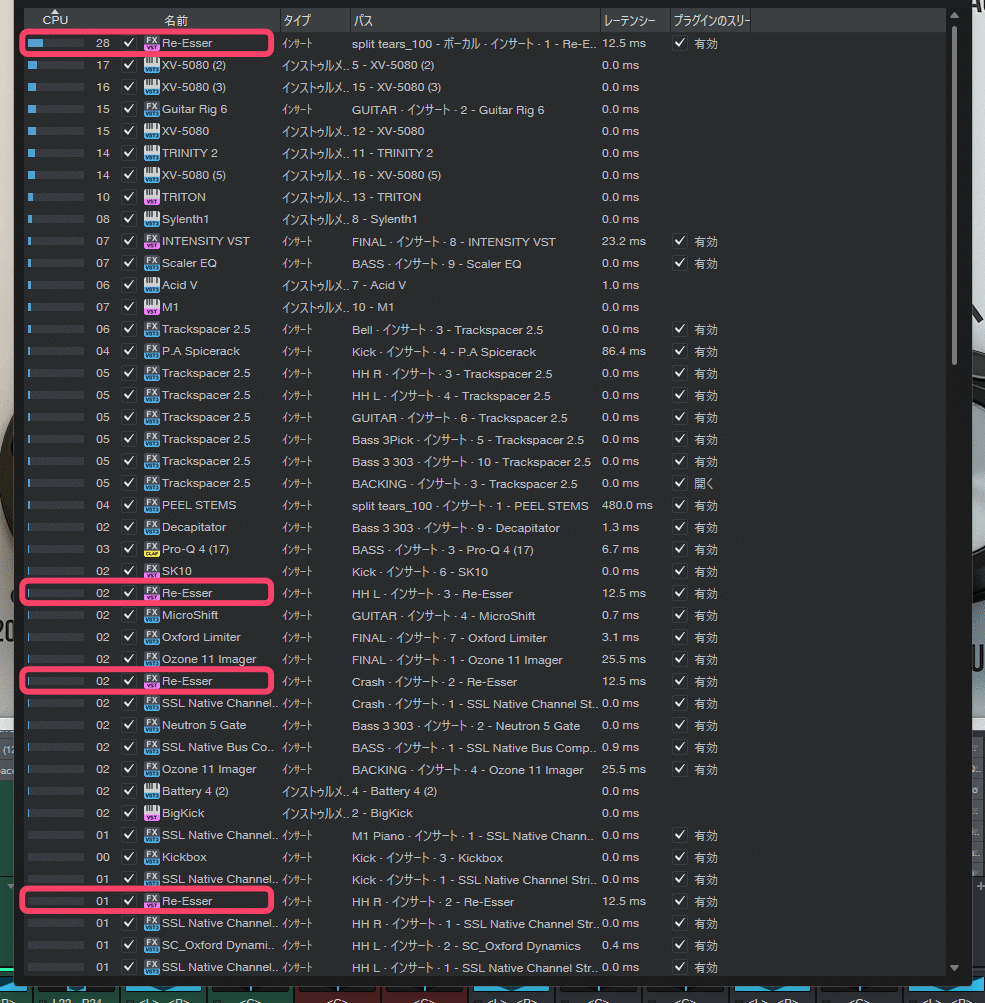
Task: Click the Kickbox FX plugin icon
Action: pos(152,857)
